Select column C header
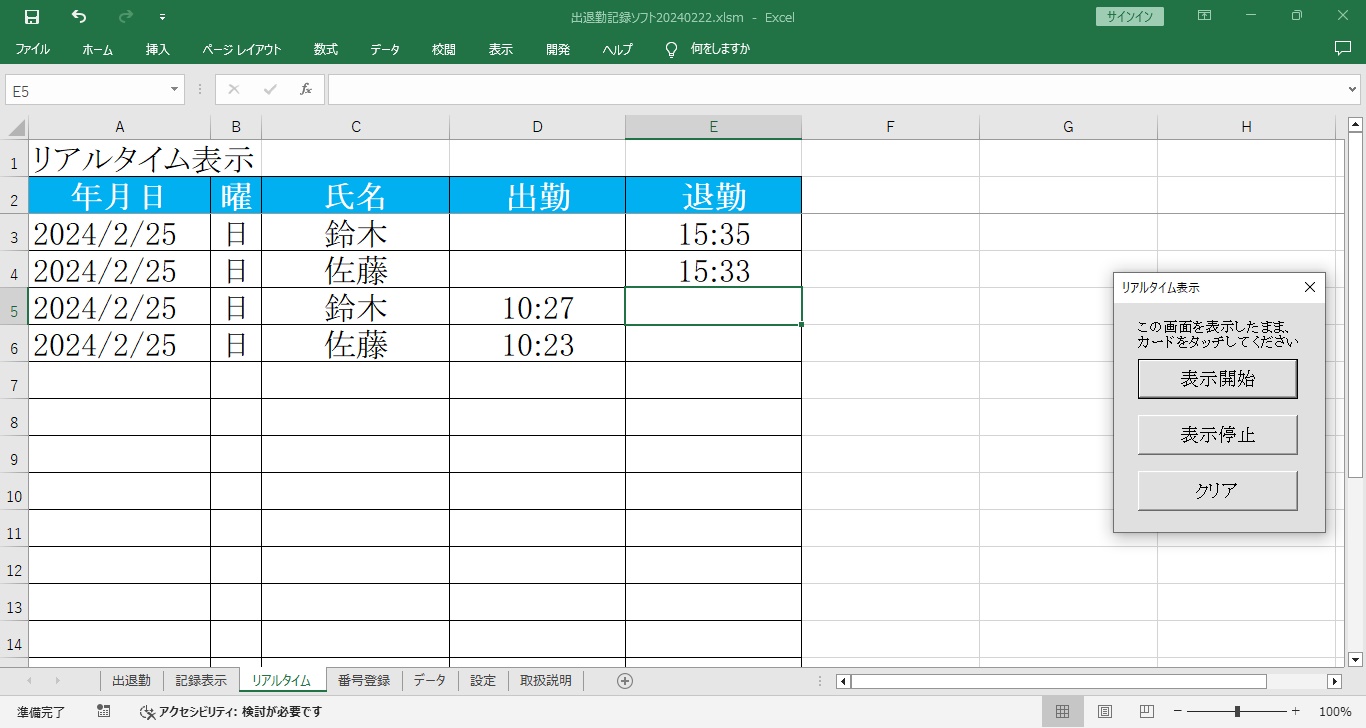1366x728 pixels. pos(356,127)
